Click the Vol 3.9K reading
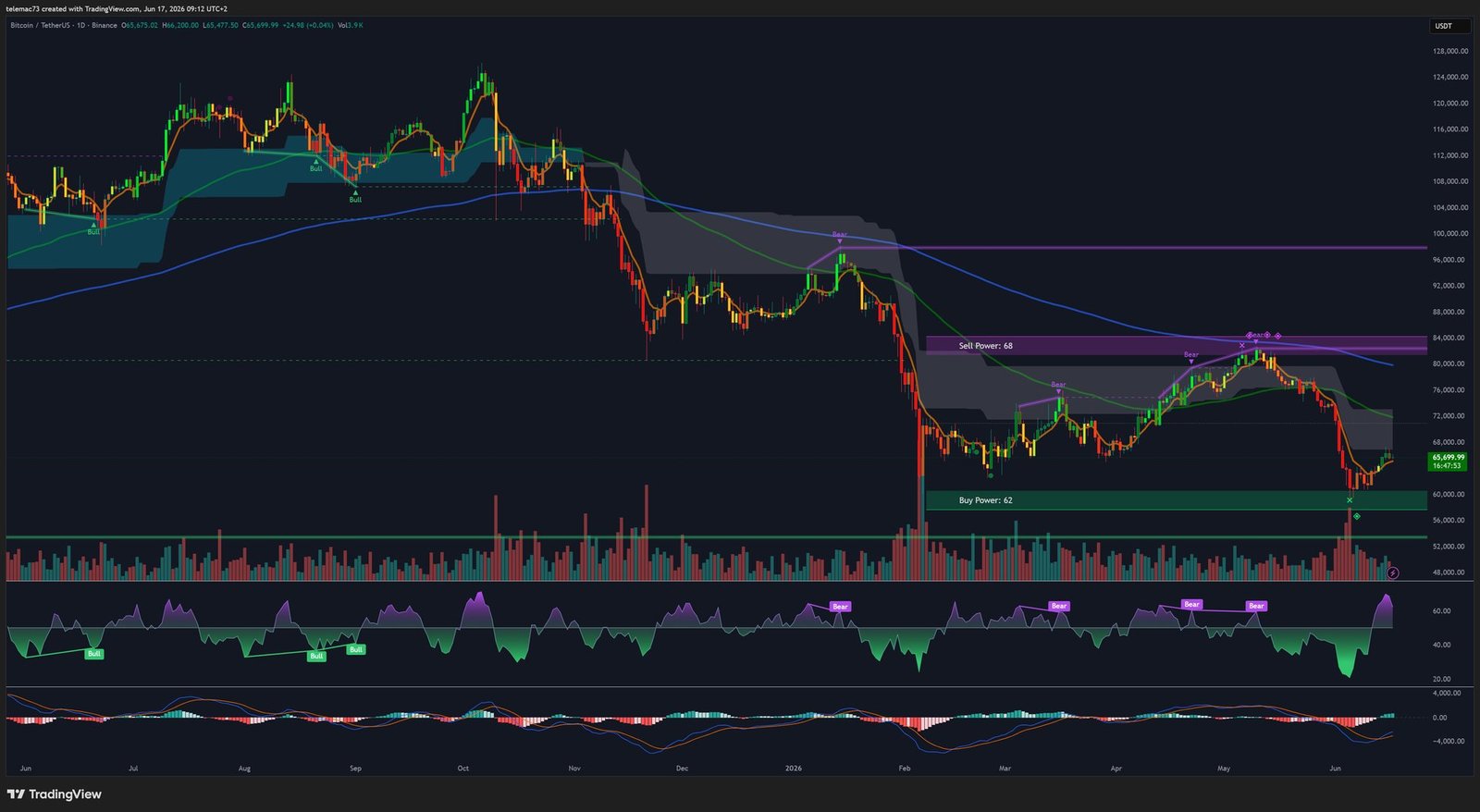The image size is (1480, 812). [351, 25]
